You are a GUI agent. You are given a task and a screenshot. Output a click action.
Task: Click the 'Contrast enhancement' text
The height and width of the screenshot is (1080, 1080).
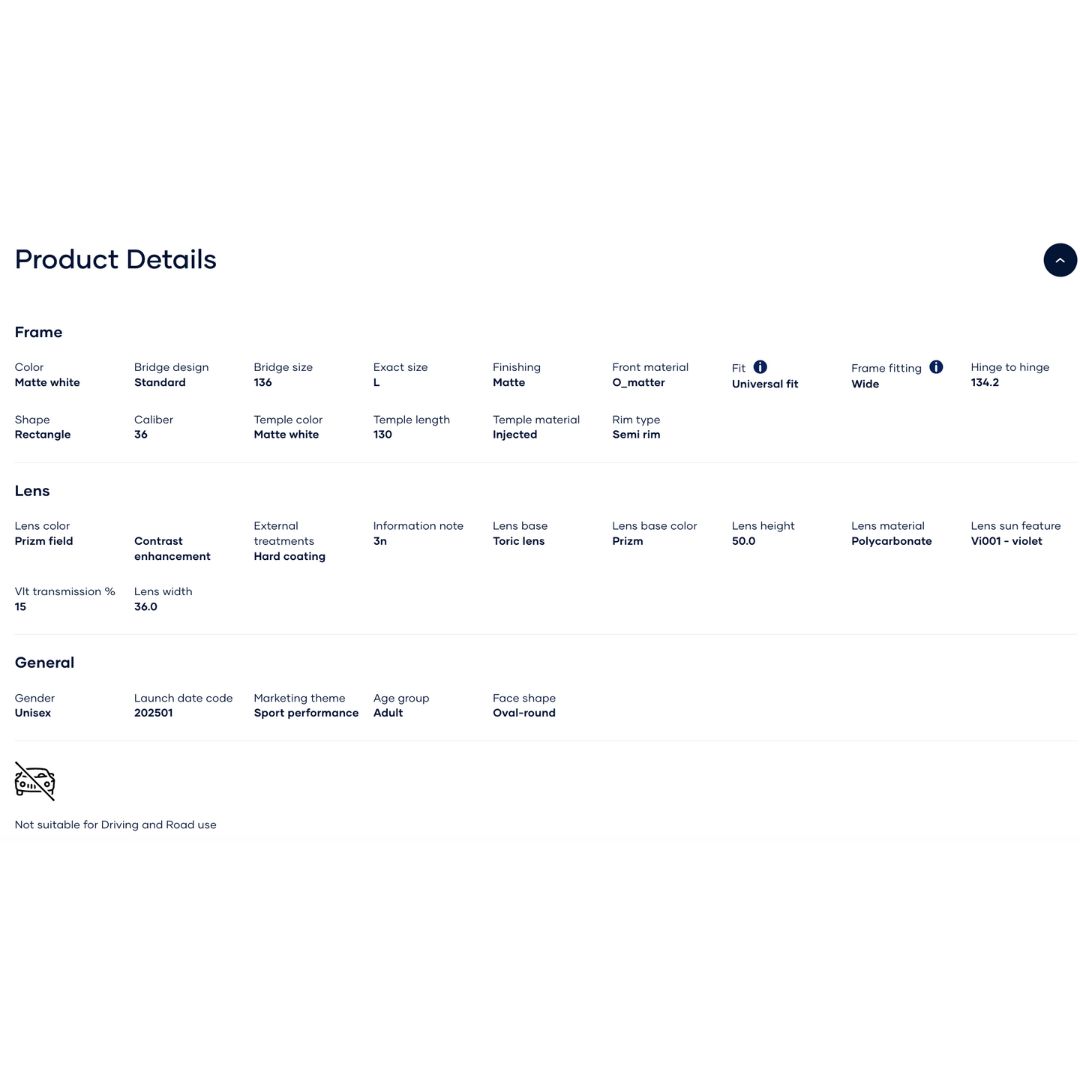(x=172, y=549)
